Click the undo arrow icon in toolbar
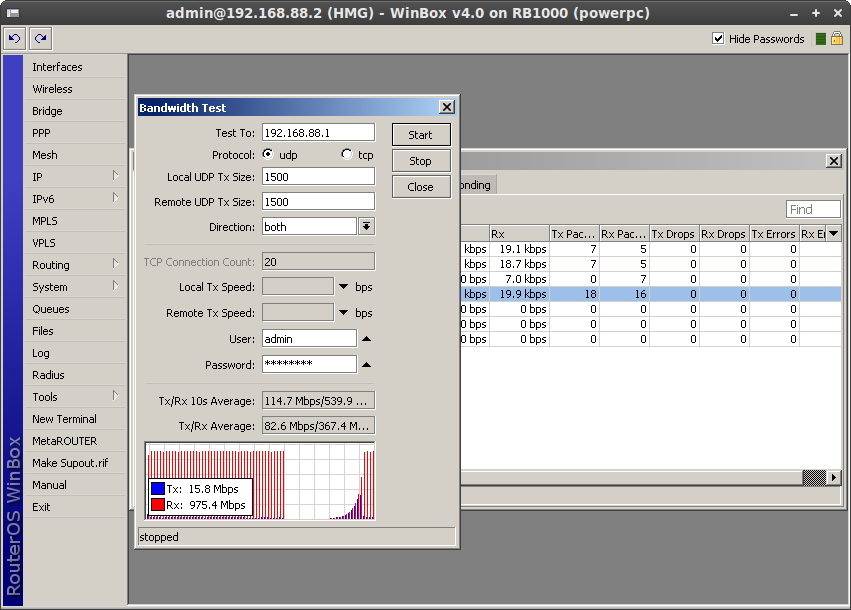Viewport: 851px width, 610px height. pyautogui.click(x=14, y=38)
